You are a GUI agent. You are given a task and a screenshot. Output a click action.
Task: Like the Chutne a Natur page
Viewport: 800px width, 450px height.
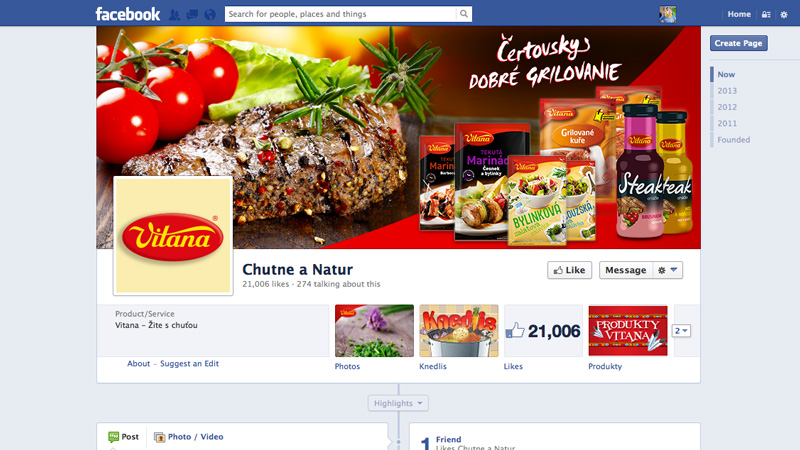click(x=569, y=270)
